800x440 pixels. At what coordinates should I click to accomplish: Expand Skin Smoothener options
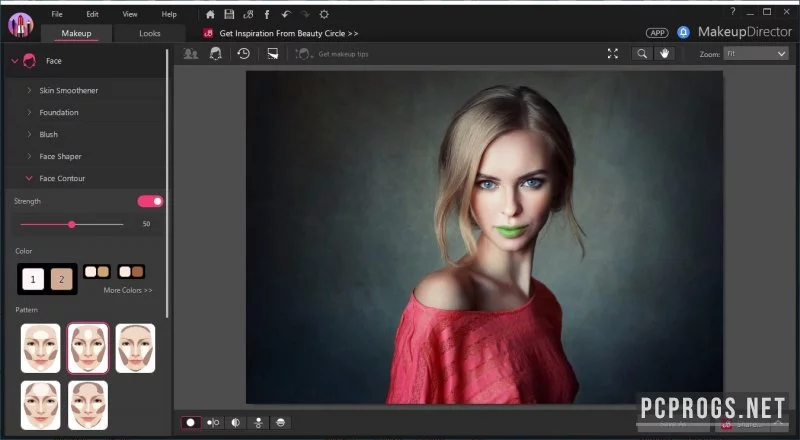tap(29, 90)
